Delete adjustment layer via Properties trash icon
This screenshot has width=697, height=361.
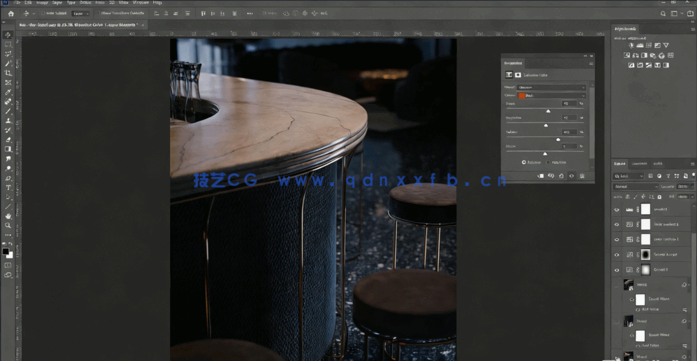coord(582,176)
